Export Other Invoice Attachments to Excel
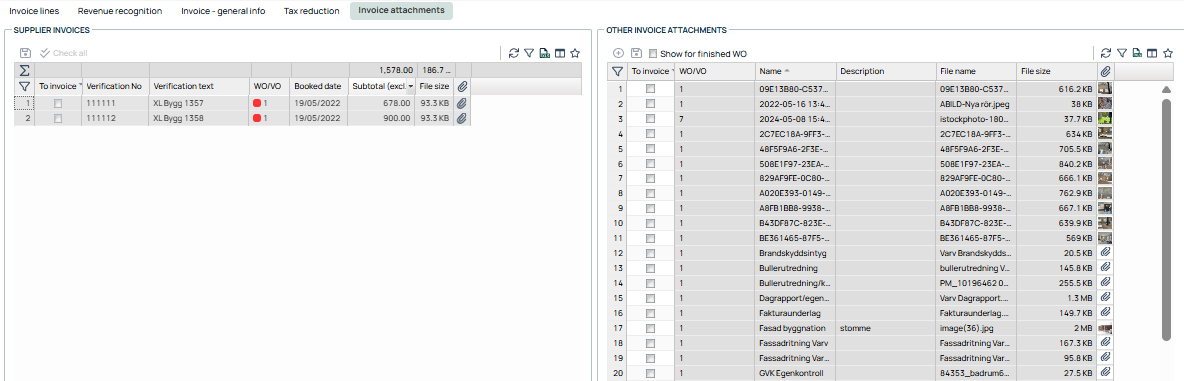Screen dimensions: 1184x381 coord(1136,53)
